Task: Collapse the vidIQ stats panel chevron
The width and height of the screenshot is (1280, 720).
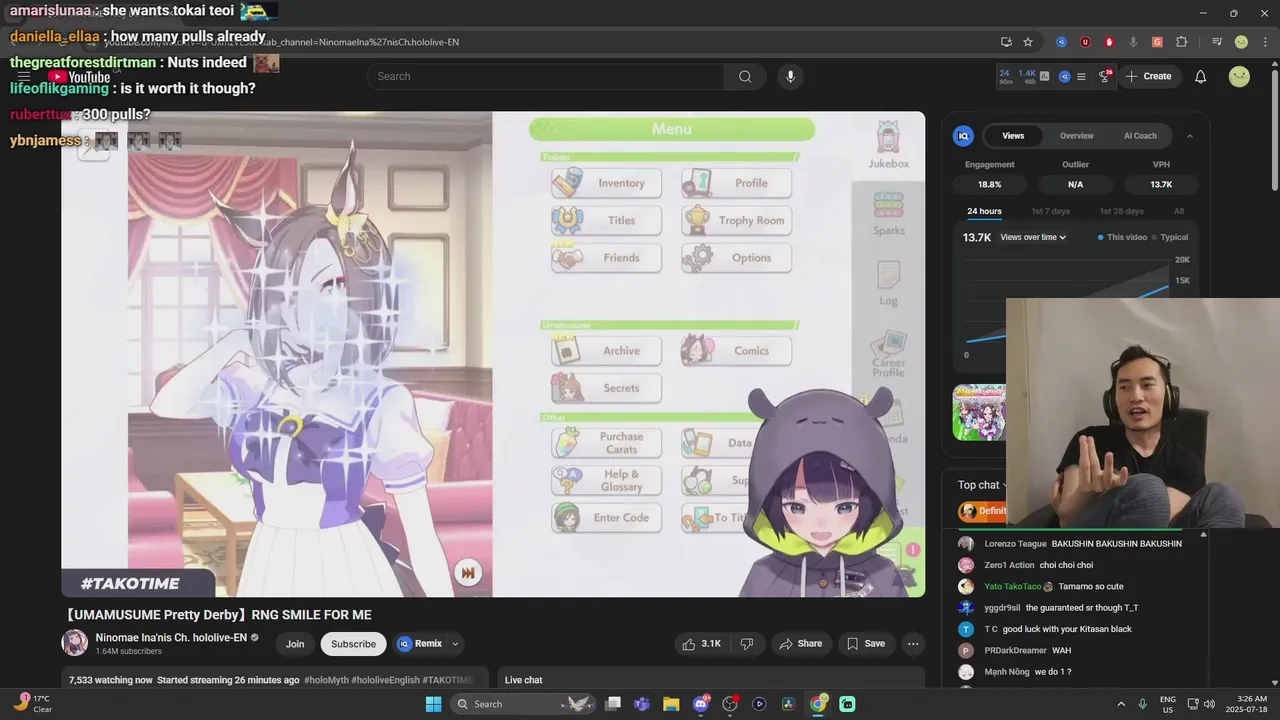Action: pyautogui.click(x=1190, y=136)
